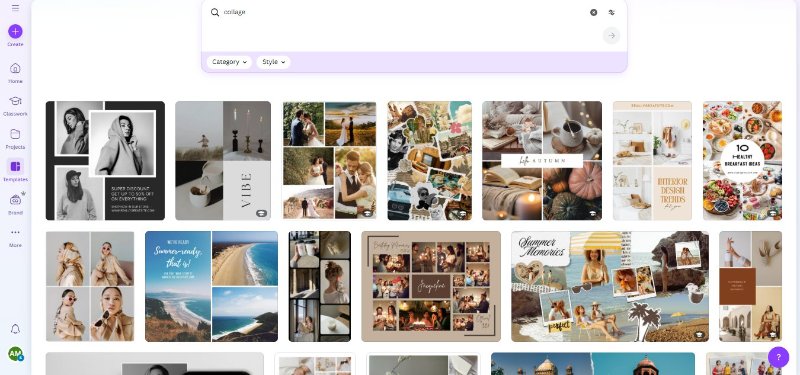Open Projects folder in sidebar
Viewport: 800px width, 375px height.
pos(15,139)
